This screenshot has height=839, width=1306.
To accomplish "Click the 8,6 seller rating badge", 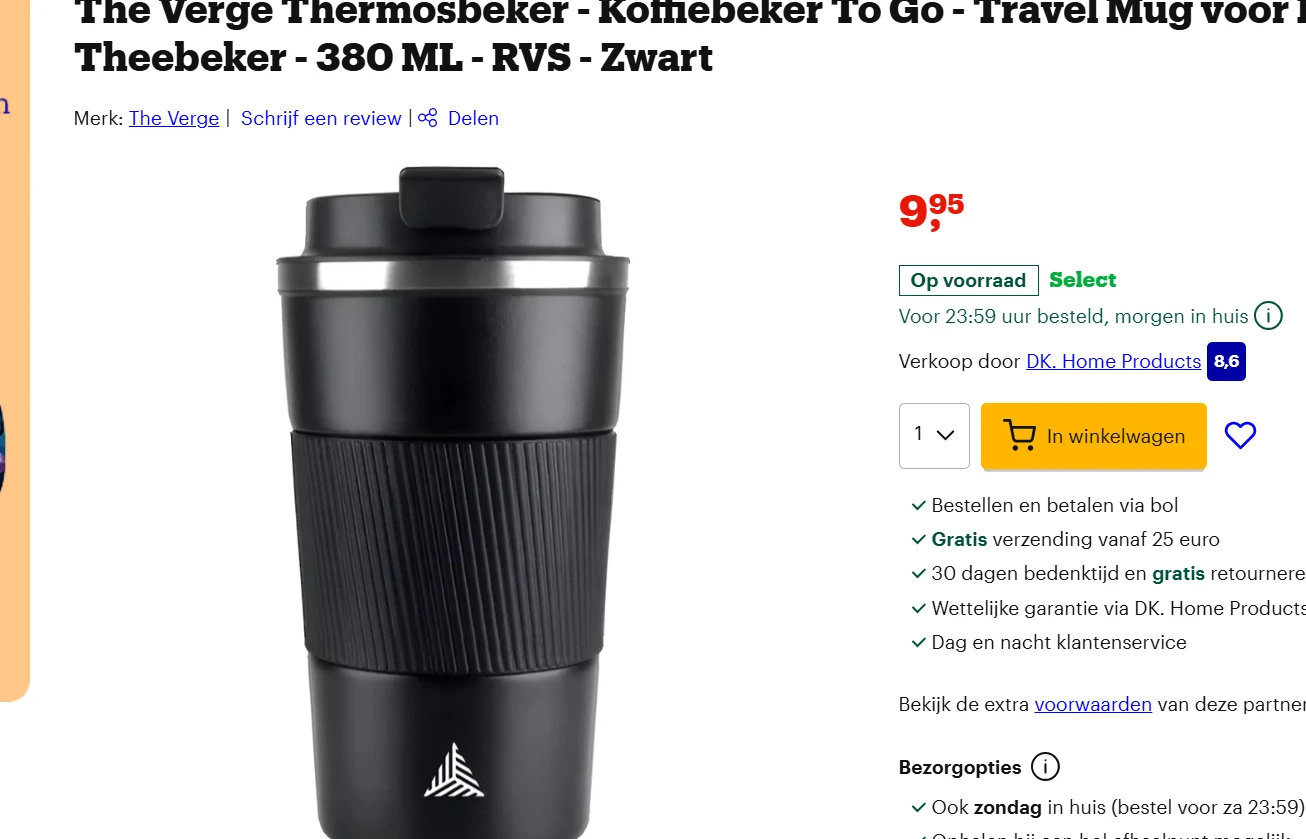I will point(1226,361).
